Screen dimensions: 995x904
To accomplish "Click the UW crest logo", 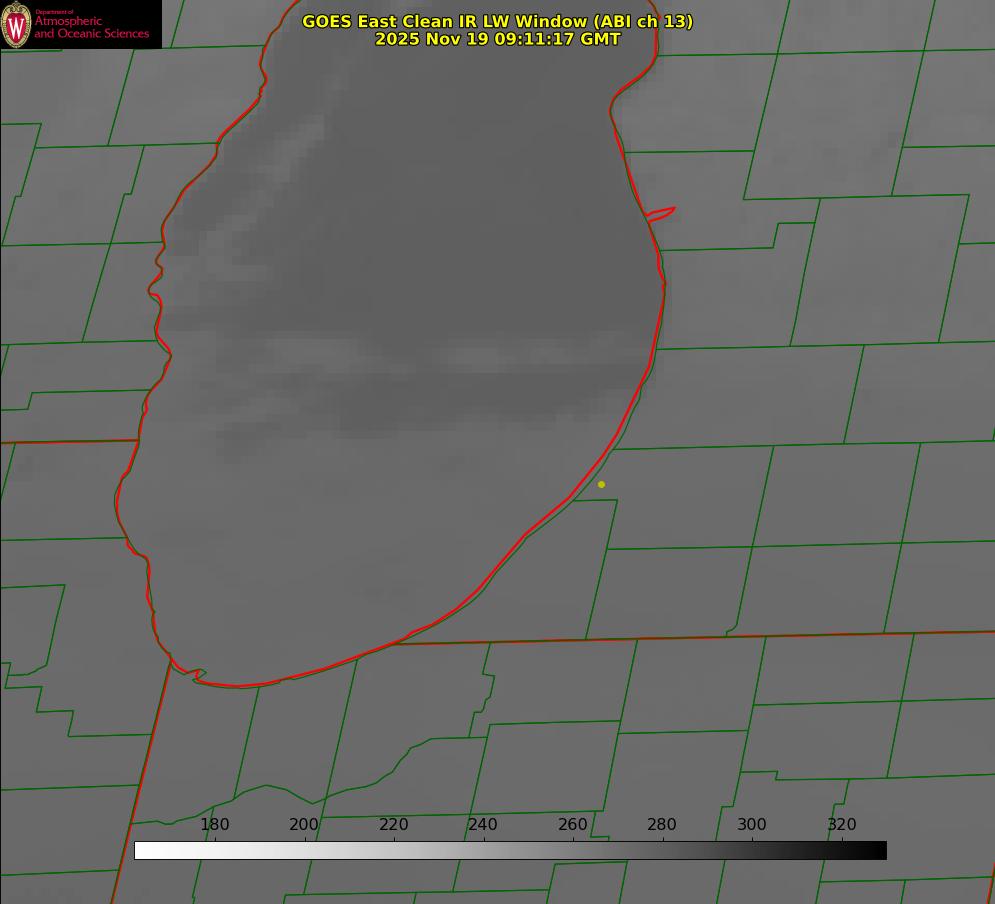I will pos(16,24).
